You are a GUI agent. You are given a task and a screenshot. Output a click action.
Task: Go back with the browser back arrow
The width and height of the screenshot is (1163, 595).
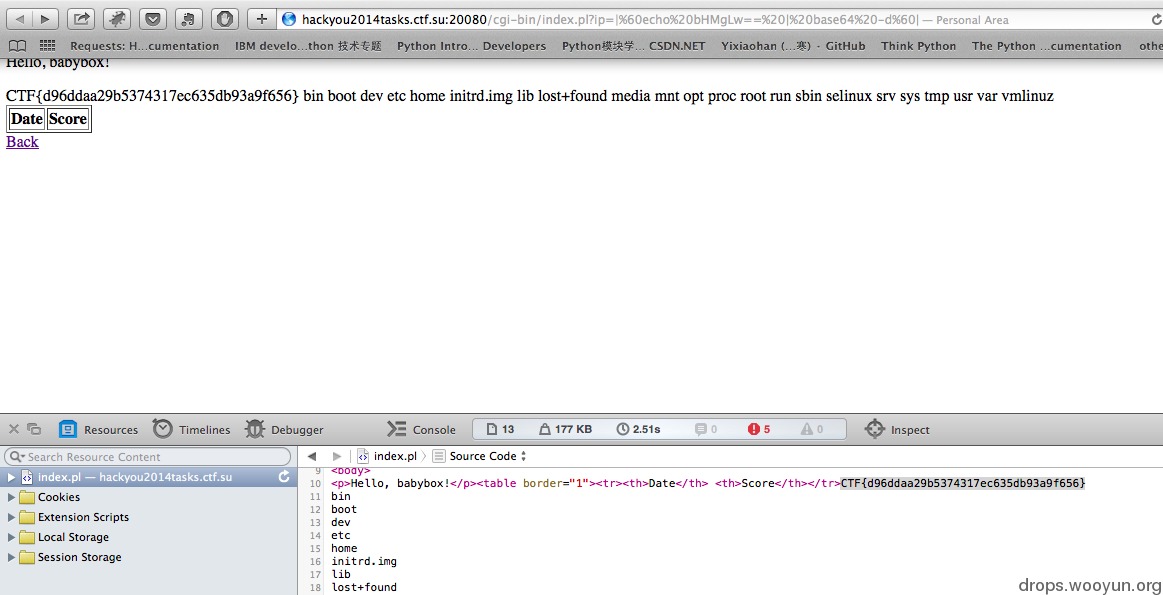click(19, 19)
